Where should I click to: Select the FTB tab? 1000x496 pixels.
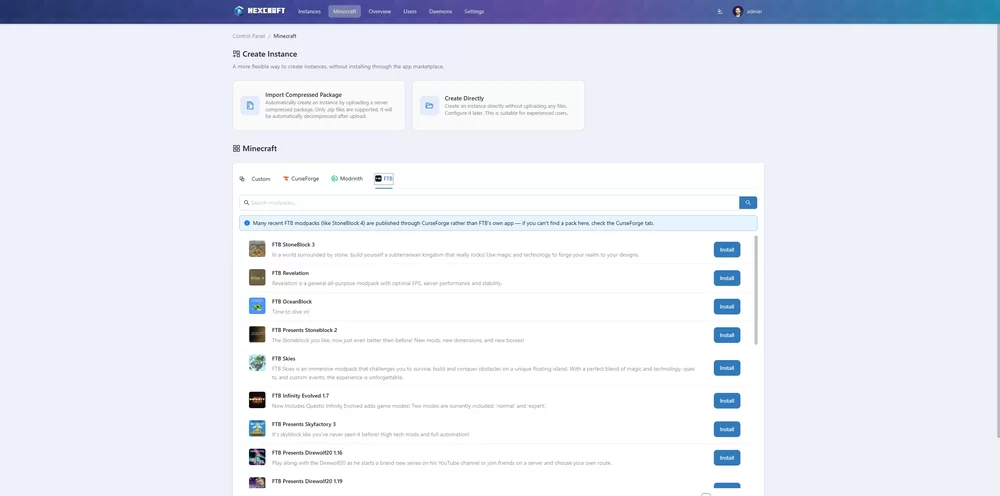coord(384,179)
